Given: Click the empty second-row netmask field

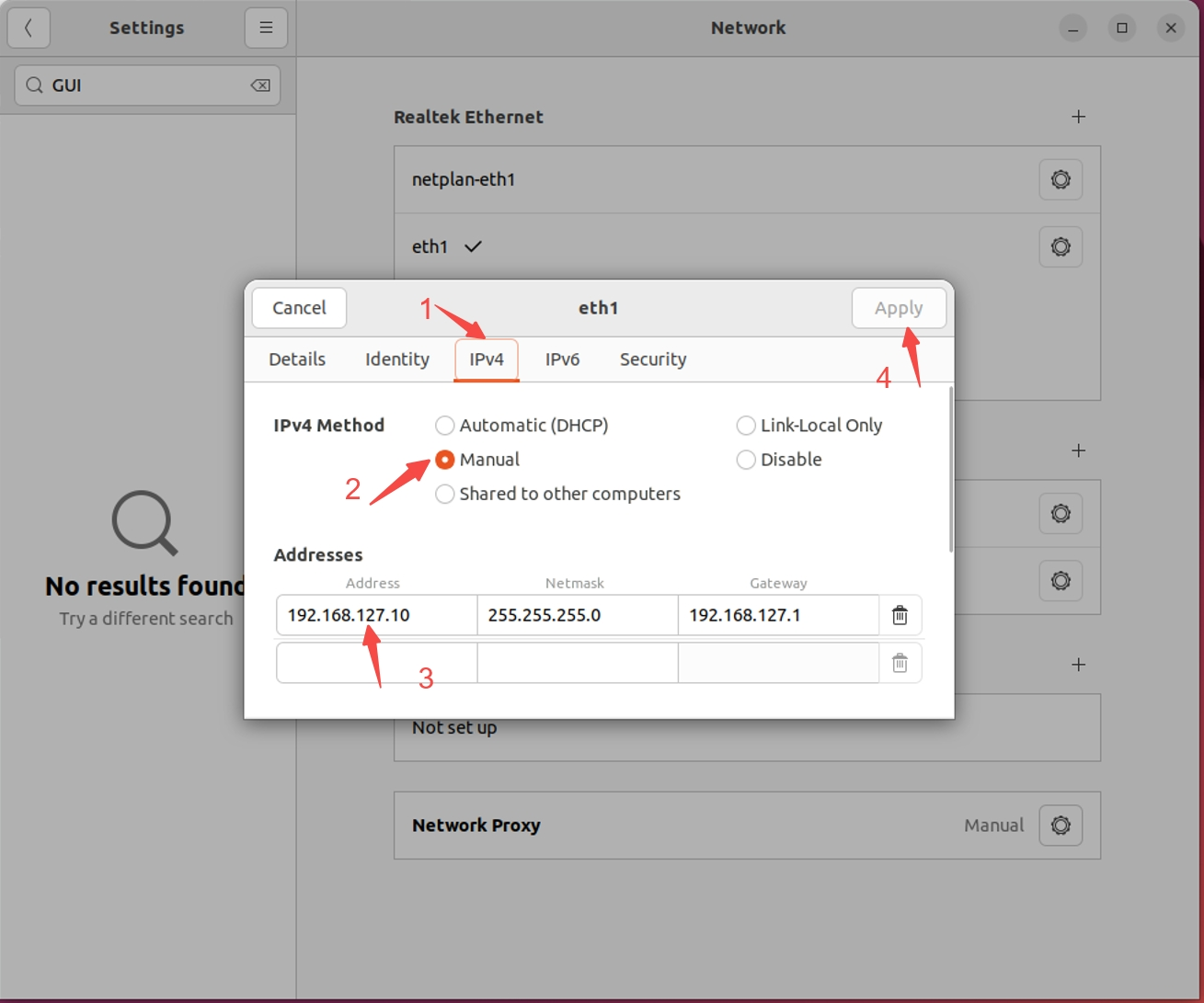Looking at the screenshot, I should (578, 663).
